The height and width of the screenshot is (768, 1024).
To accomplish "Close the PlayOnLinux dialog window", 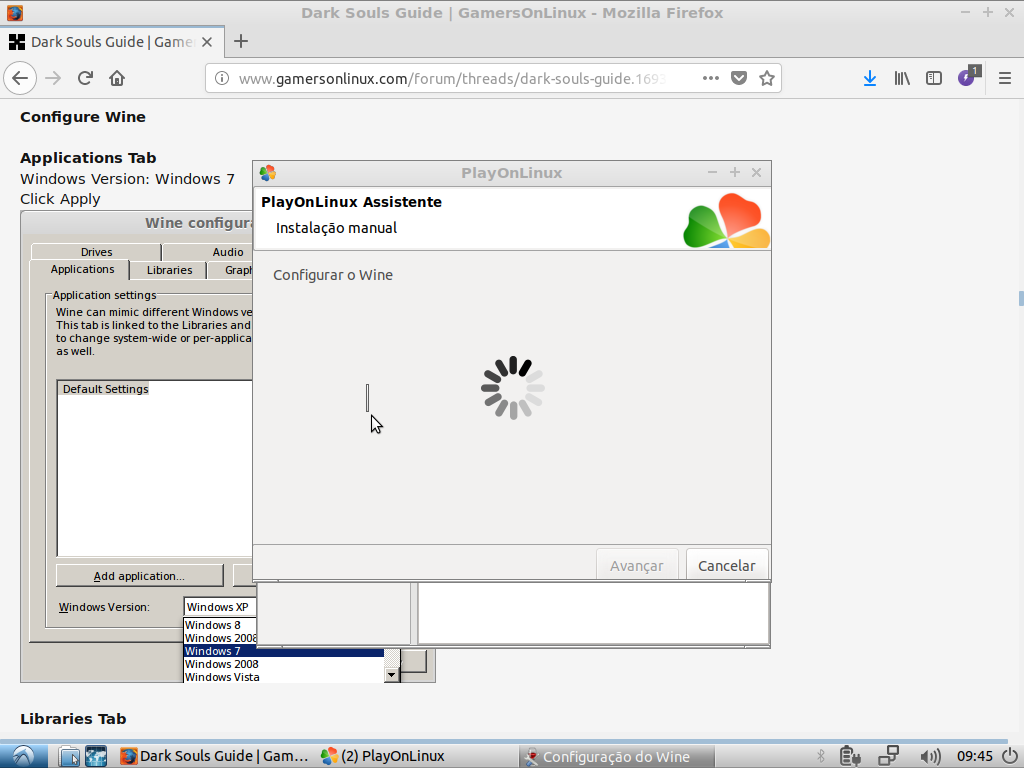I will click(x=756, y=172).
